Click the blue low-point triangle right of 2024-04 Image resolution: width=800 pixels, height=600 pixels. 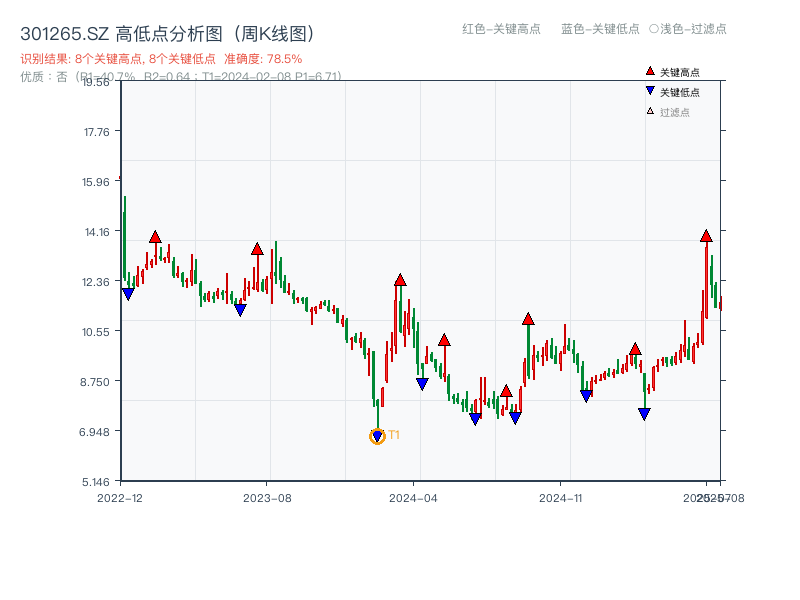[422, 384]
